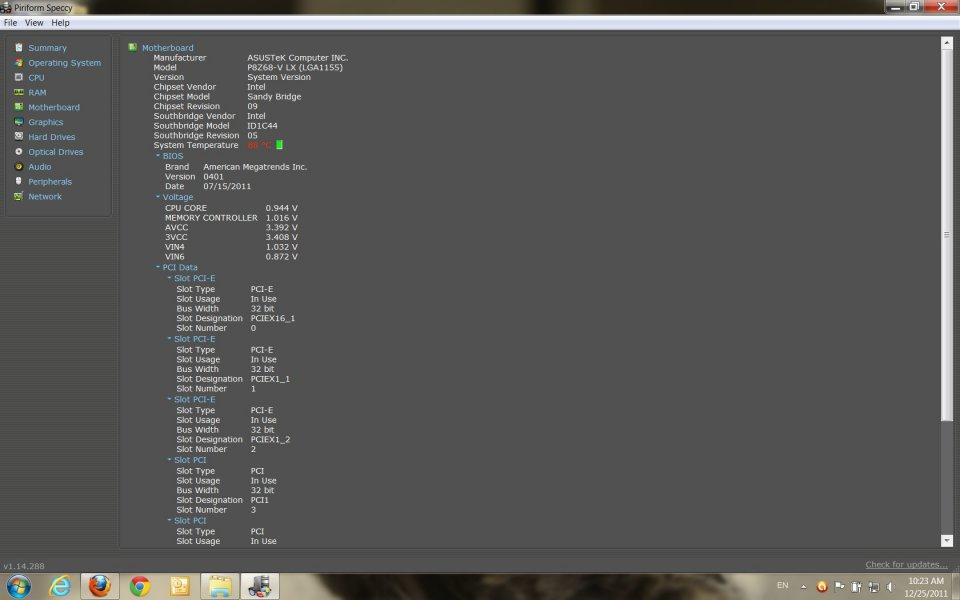Show the Network section
The width and height of the screenshot is (960, 600).
pyautogui.click(x=45, y=197)
